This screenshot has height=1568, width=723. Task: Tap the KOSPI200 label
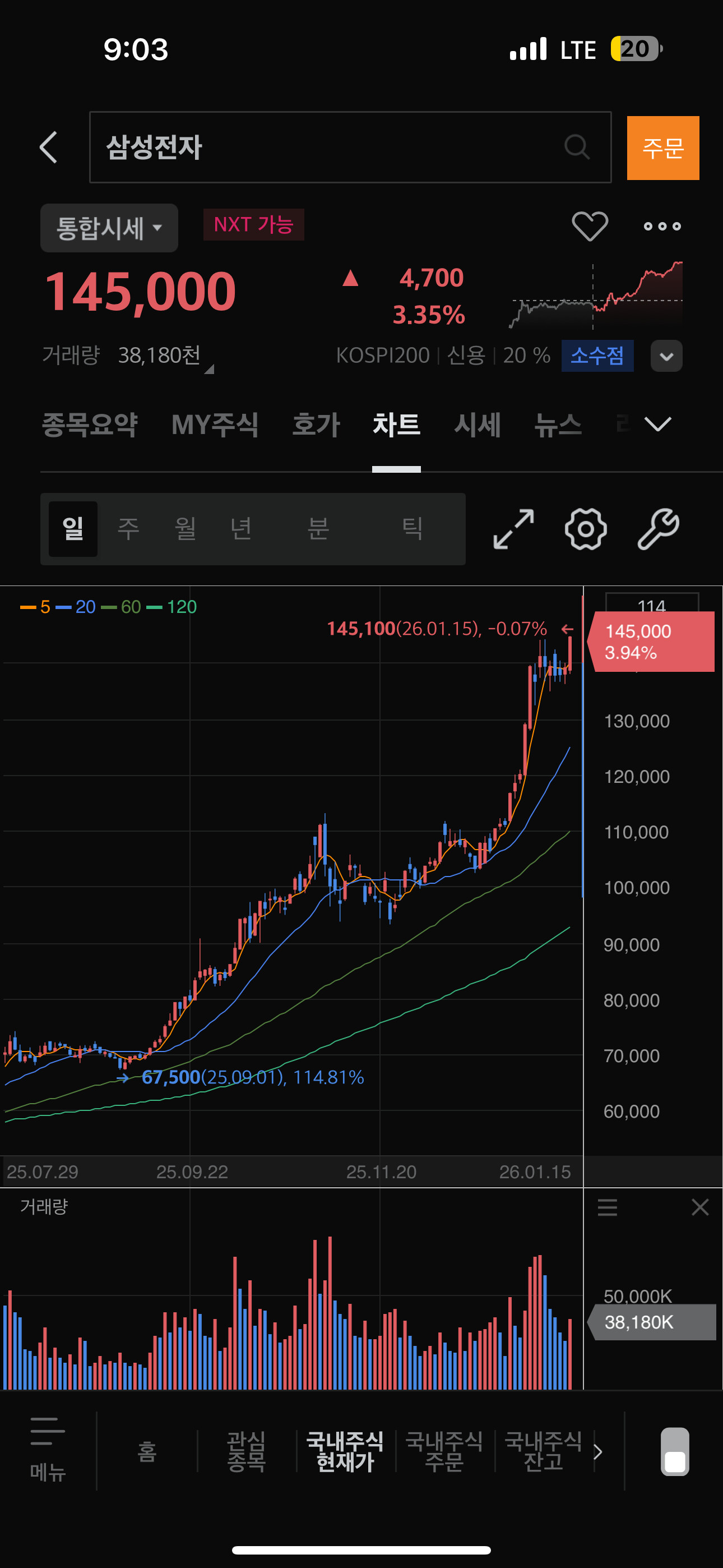[383, 356]
